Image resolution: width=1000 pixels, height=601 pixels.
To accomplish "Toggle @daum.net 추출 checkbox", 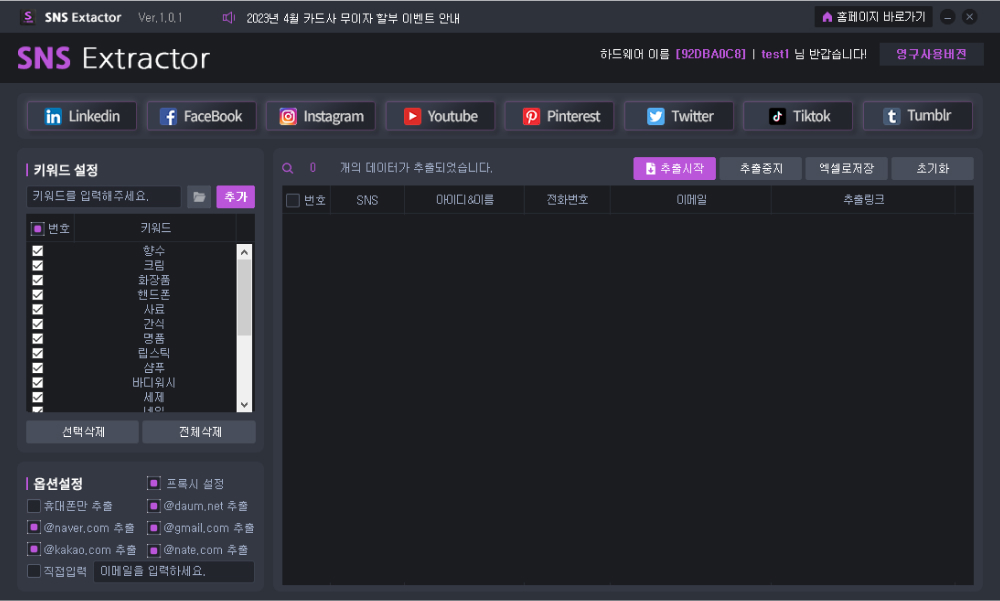I will point(154,506).
